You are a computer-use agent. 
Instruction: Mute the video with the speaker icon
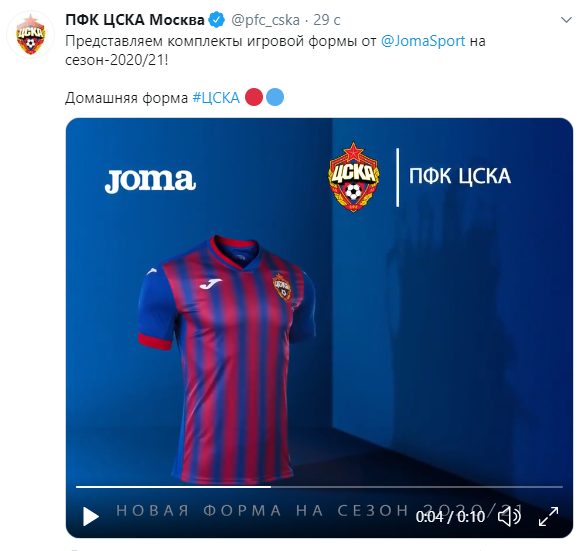point(509,517)
